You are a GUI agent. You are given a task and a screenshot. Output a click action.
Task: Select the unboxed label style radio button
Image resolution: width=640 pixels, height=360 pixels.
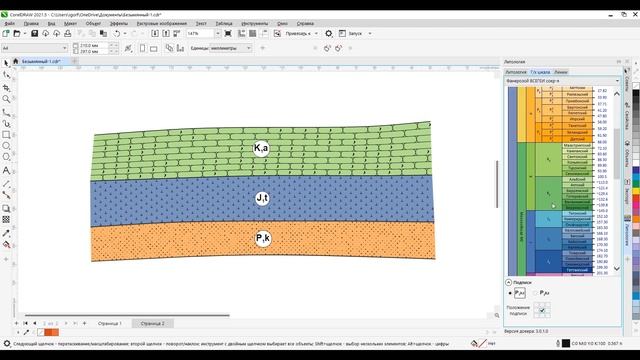pos(535,293)
